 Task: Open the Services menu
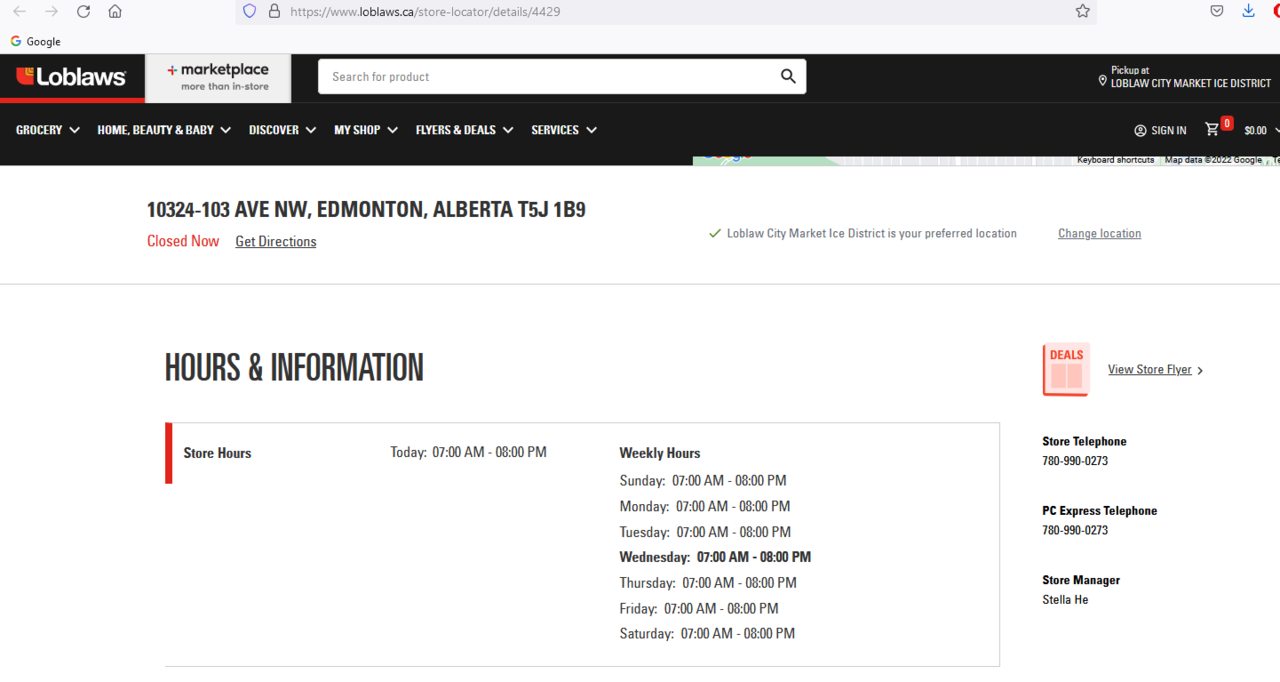click(x=563, y=130)
